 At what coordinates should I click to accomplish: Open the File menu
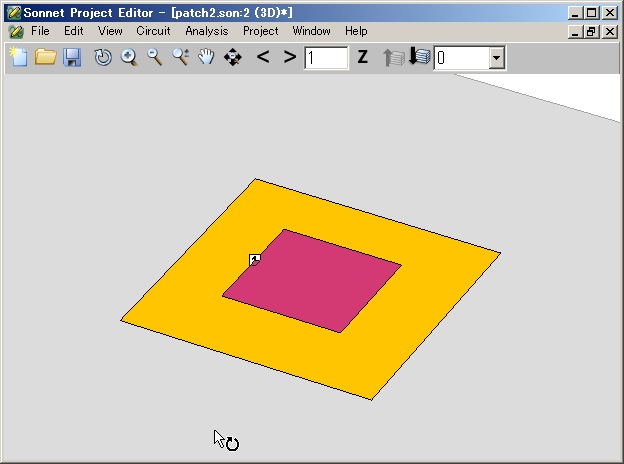(40, 31)
